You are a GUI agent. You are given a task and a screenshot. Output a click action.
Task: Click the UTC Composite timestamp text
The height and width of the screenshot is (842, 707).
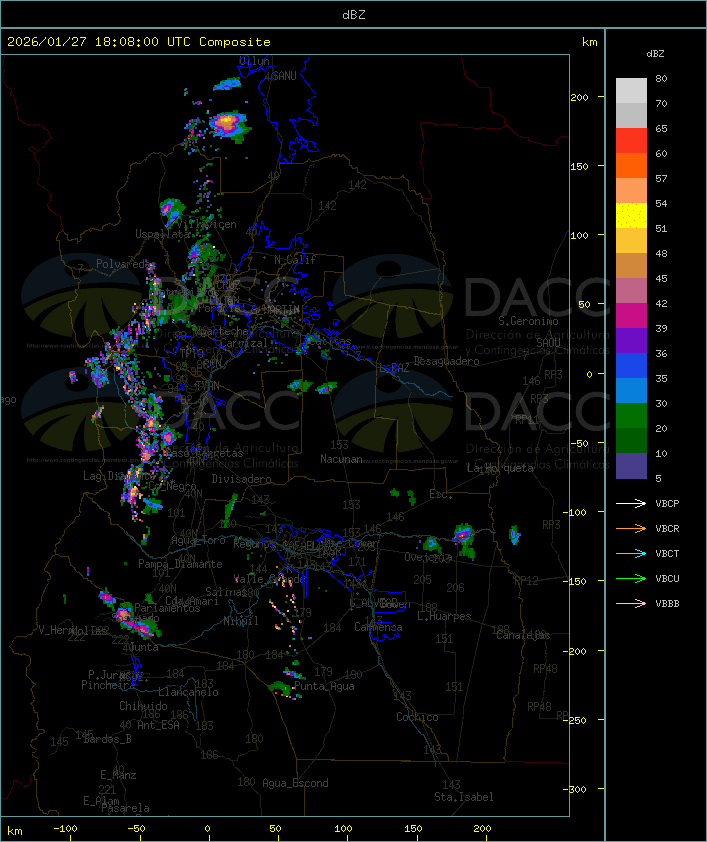coord(139,42)
